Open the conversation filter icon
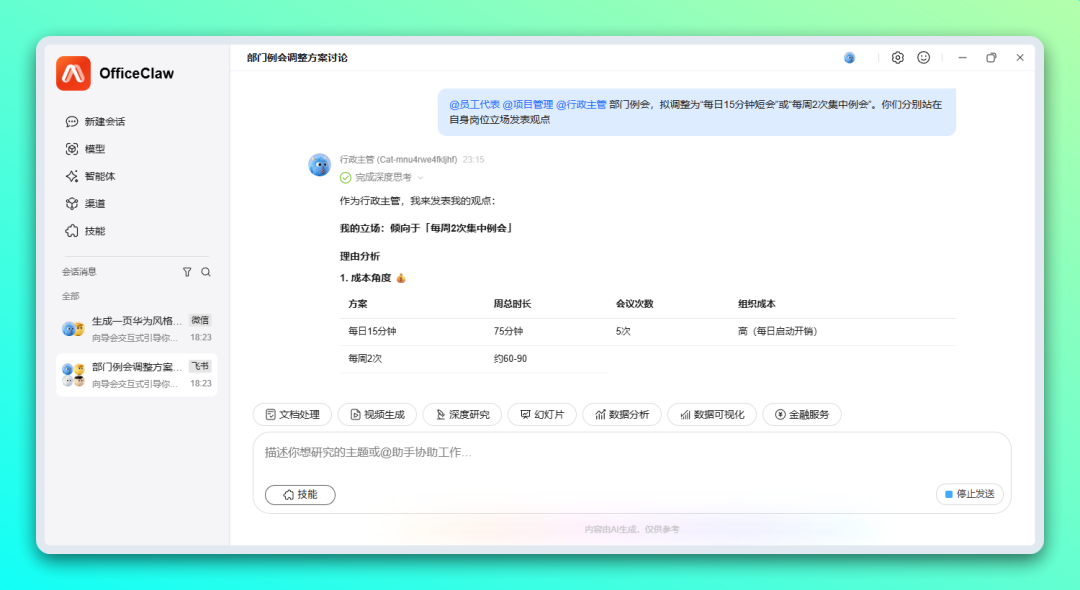The width and height of the screenshot is (1080, 590). [187, 271]
